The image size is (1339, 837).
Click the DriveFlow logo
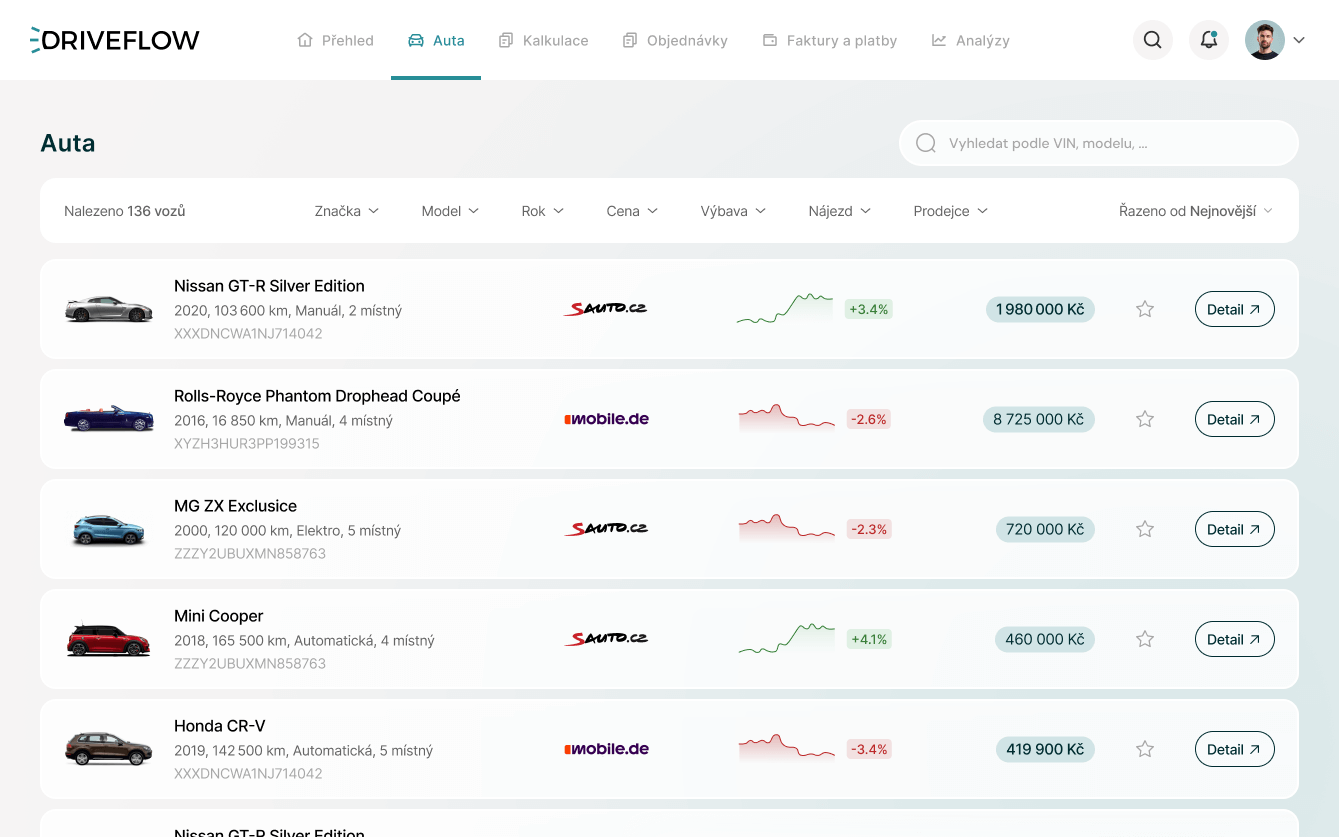click(115, 40)
